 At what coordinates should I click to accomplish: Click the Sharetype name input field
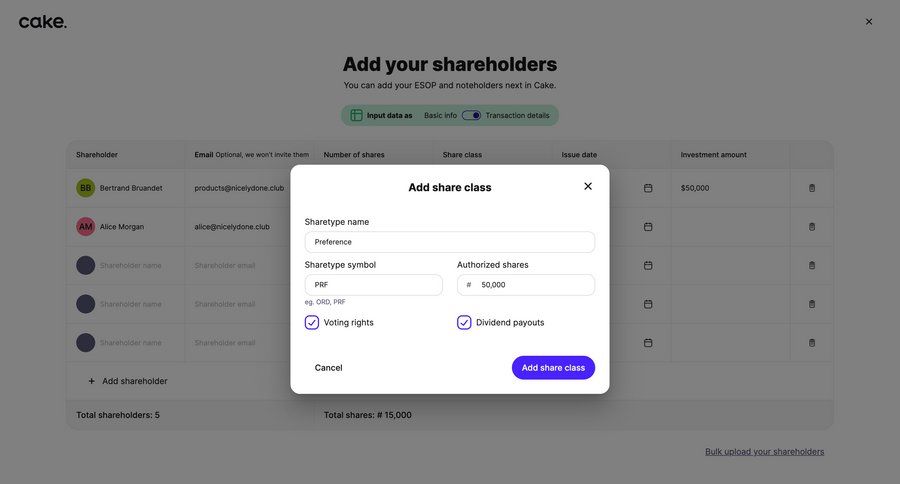(x=450, y=242)
